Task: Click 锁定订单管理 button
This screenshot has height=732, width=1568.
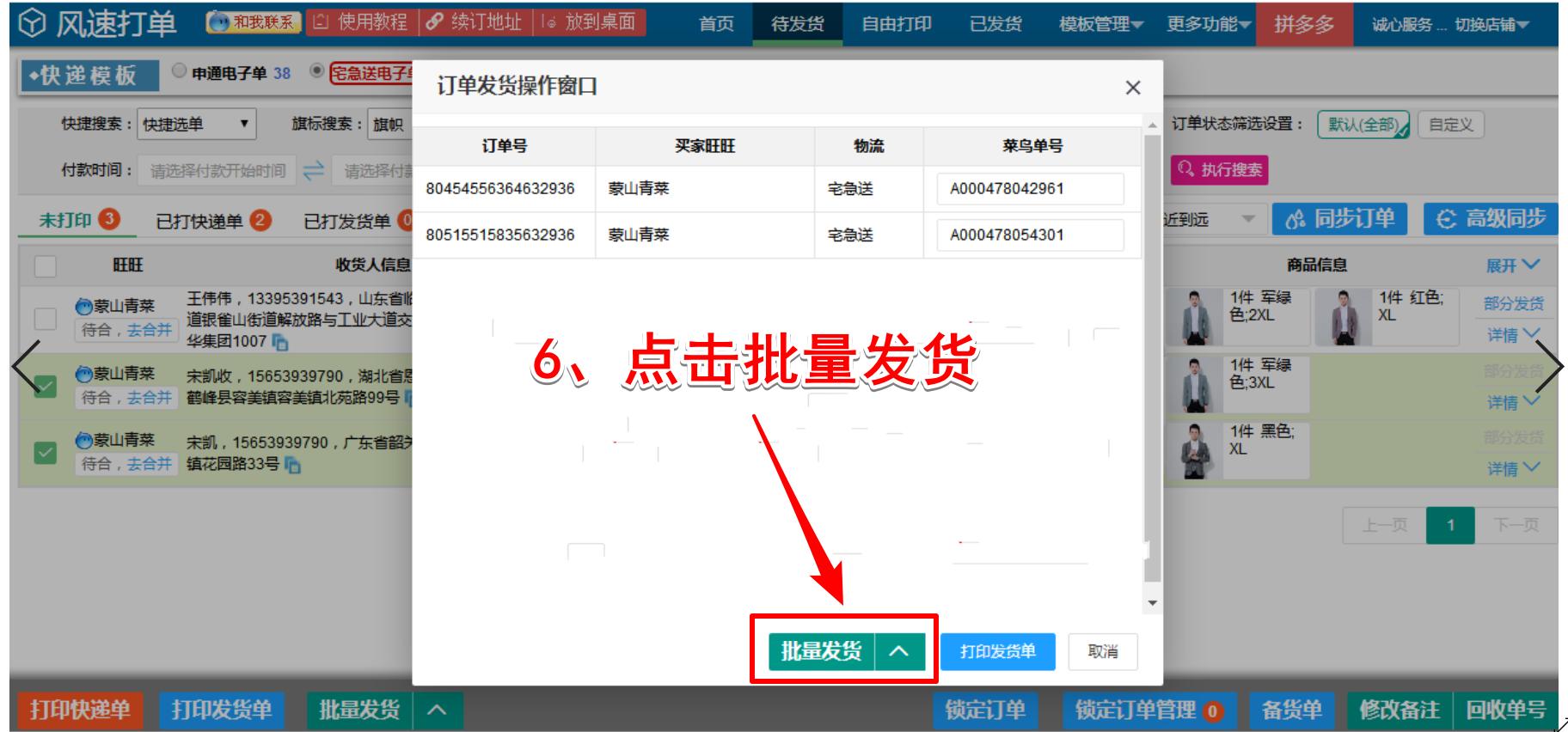Action: click(x=1149, y=710)
